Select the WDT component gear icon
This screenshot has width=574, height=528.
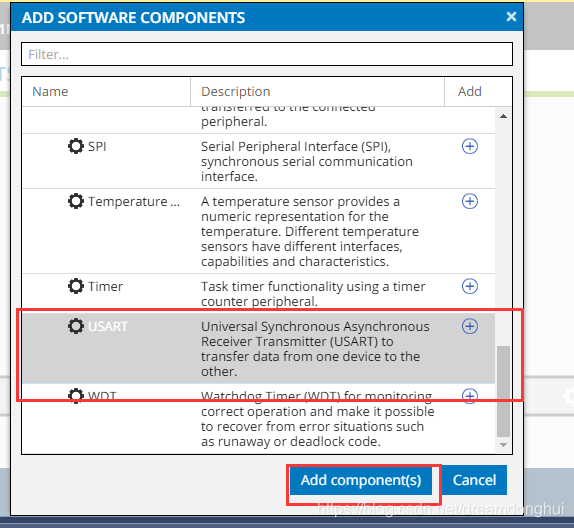click(x=76, y=396)
